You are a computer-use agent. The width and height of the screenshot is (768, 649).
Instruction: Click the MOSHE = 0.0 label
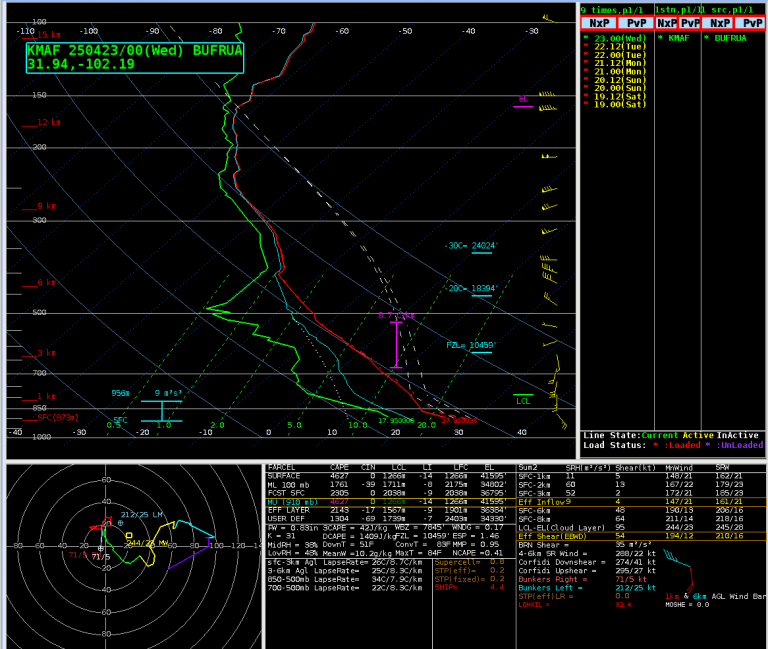pyautogui.click(x=686, y=605)
